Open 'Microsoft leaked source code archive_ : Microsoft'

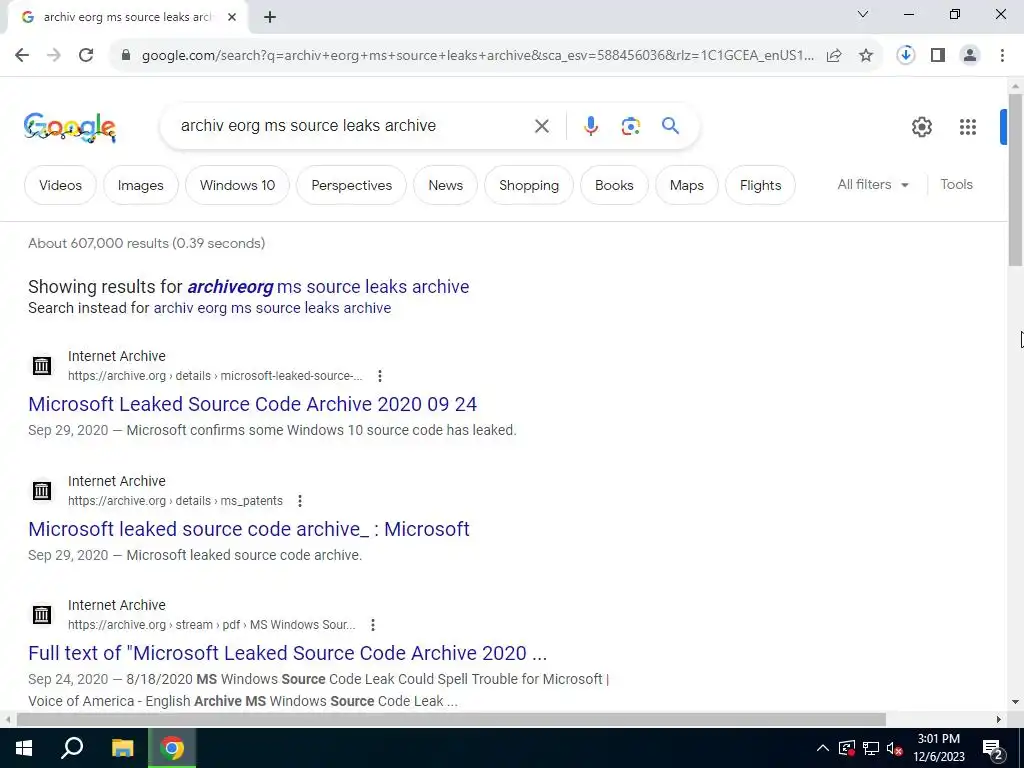click(x=249, y=529)
